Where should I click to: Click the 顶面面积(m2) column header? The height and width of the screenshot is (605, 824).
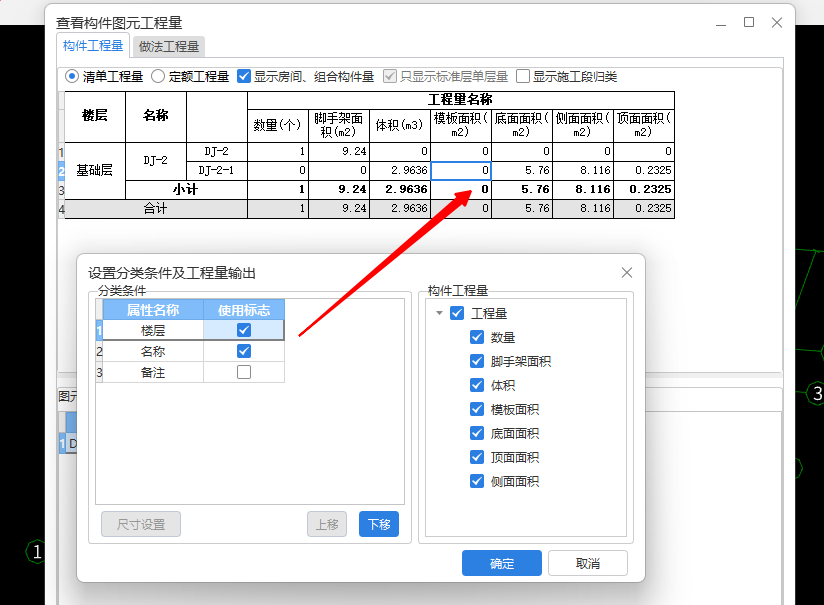[644, 125]
